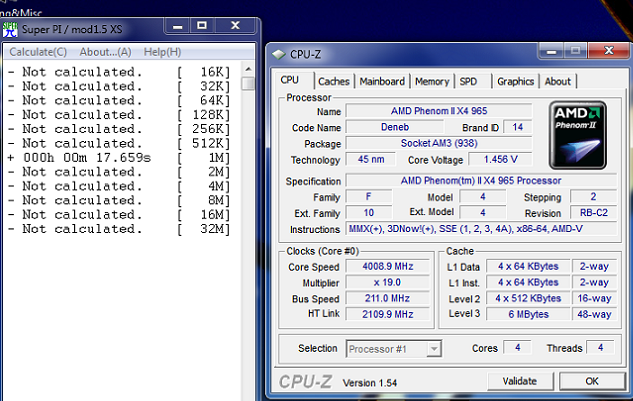Open the Help(H) menu in Super PI
The width and height of the screenshot is (633, 401).
point(162,52)
